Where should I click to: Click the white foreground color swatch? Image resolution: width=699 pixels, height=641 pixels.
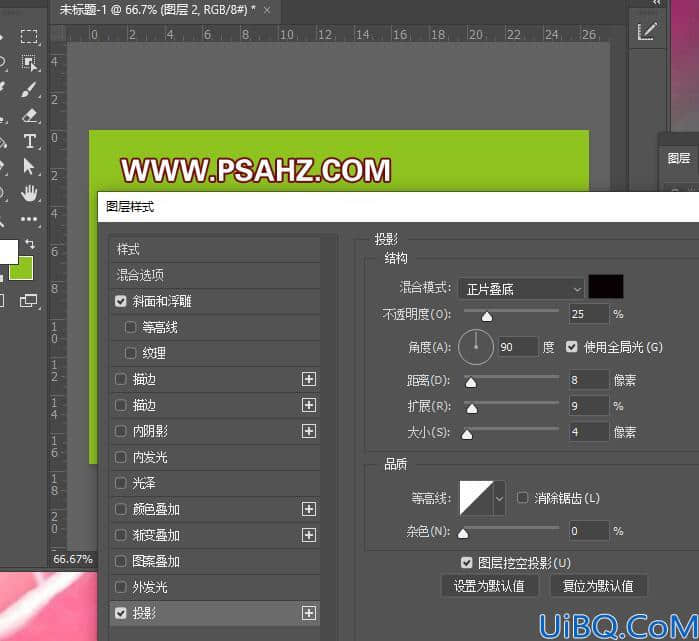coord(8,252)
